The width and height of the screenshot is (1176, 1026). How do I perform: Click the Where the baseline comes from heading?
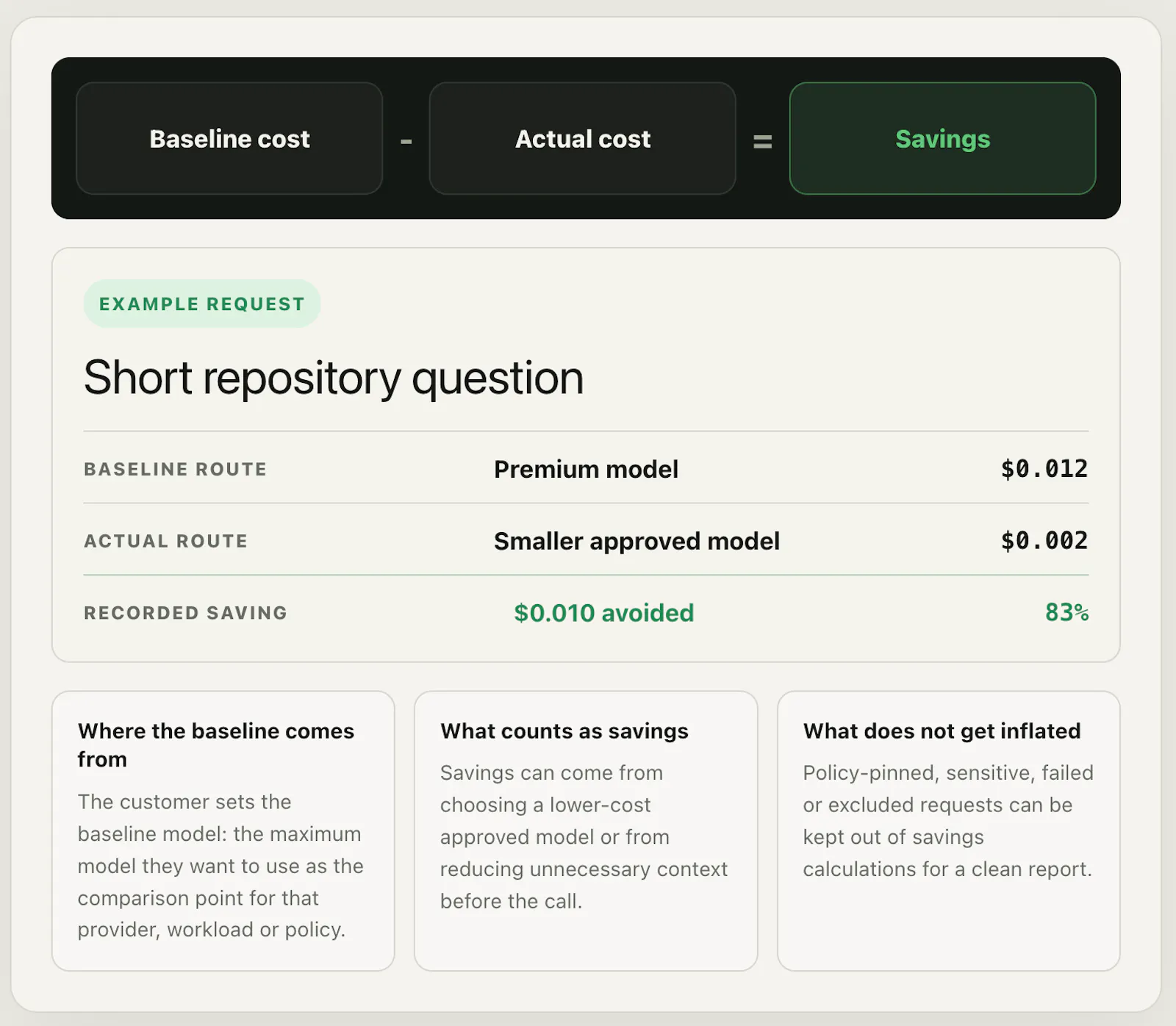pos(216,745)
